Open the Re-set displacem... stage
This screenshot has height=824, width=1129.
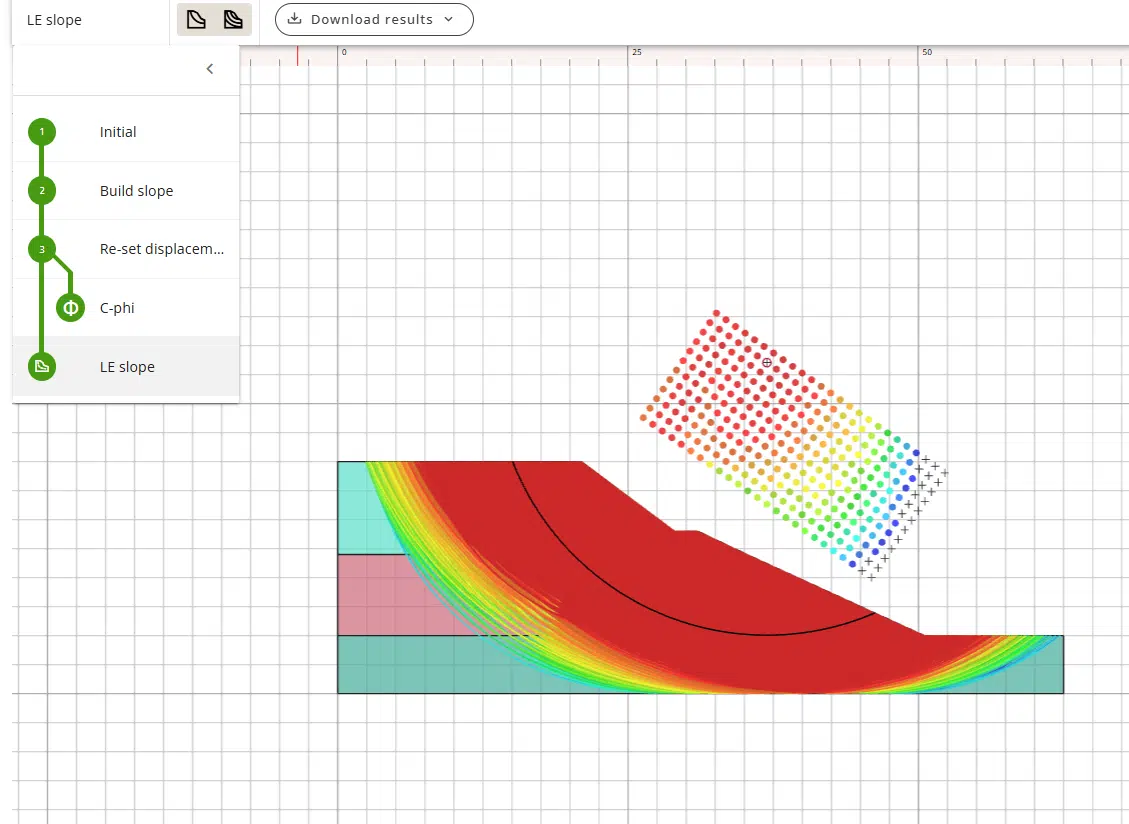(126, 249)
